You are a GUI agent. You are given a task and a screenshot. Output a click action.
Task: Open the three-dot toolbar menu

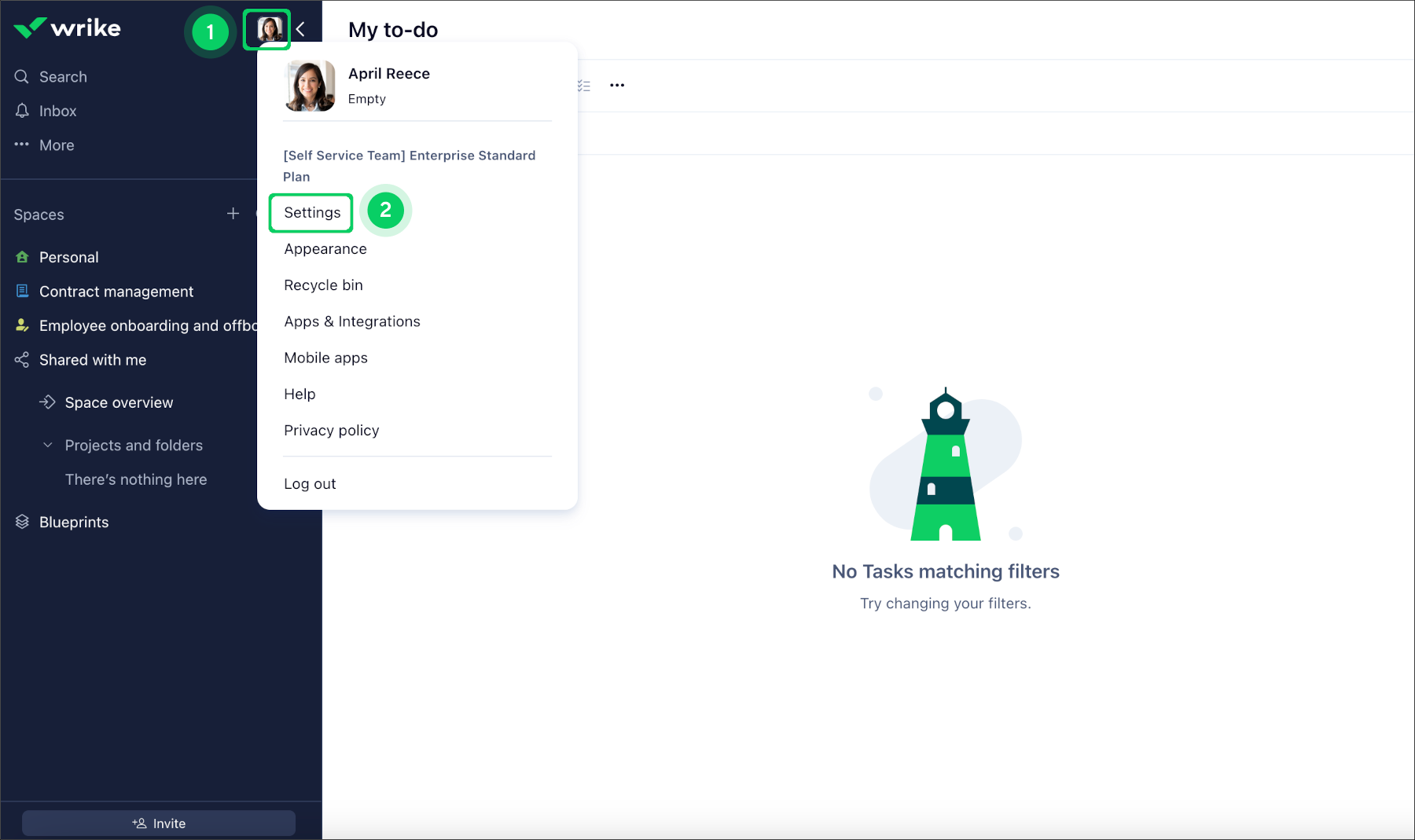[617, 86]
